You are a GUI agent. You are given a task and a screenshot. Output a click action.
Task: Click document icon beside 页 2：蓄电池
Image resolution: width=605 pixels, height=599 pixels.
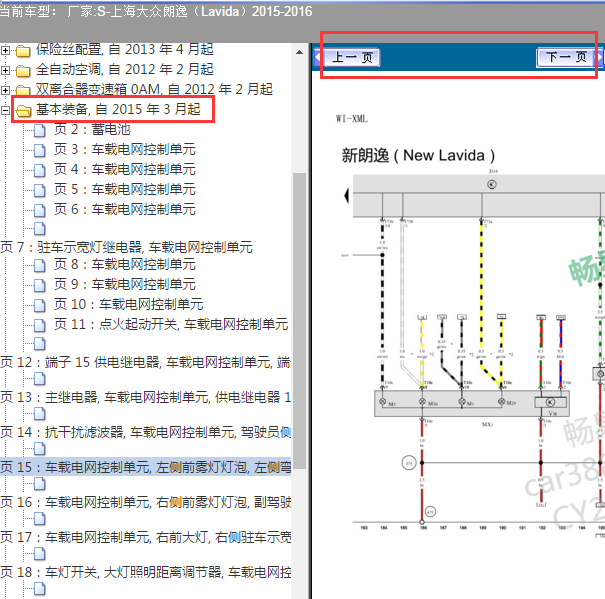coord(39,130)
